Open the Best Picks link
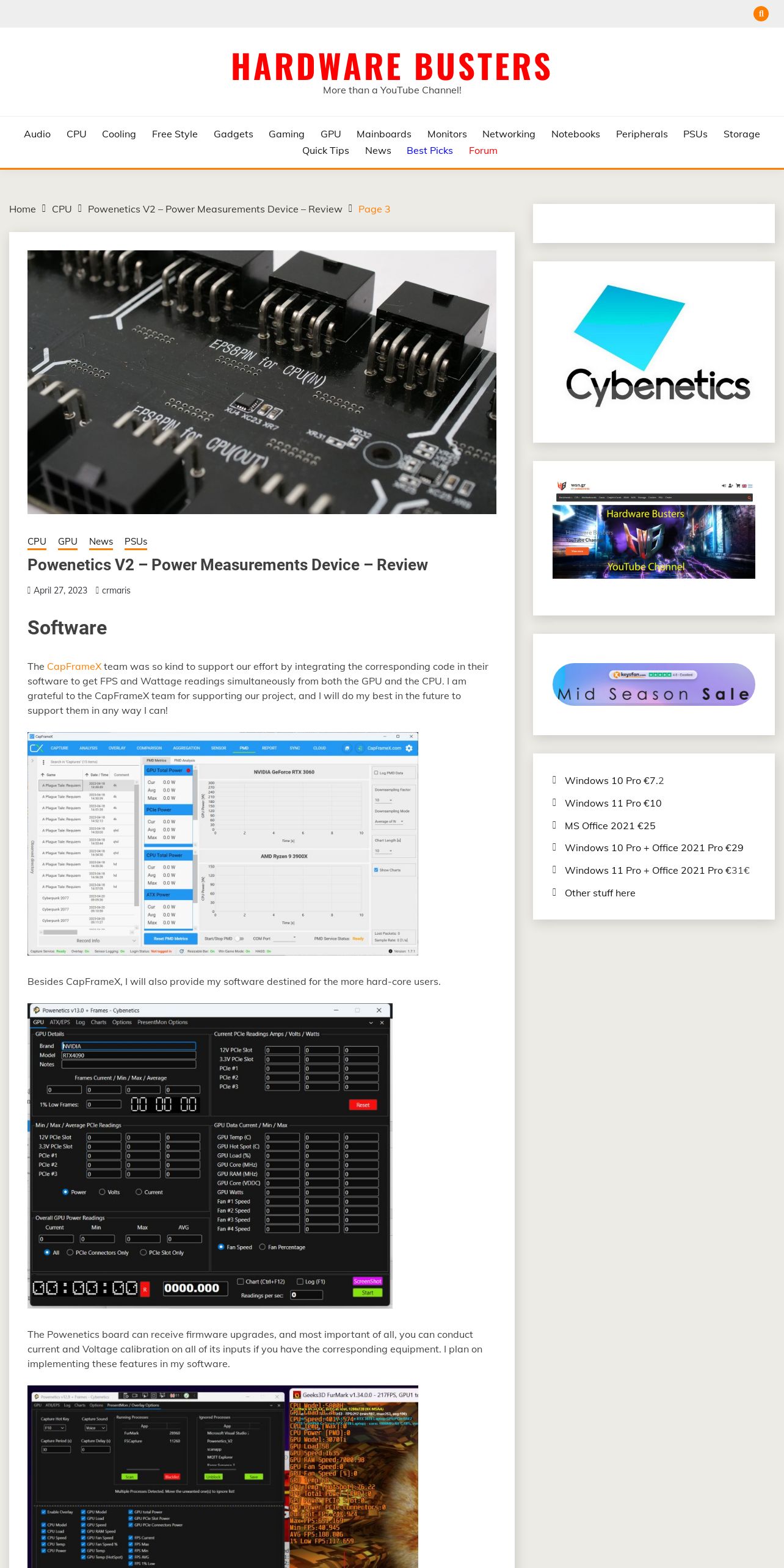 (x=430, y=150)
